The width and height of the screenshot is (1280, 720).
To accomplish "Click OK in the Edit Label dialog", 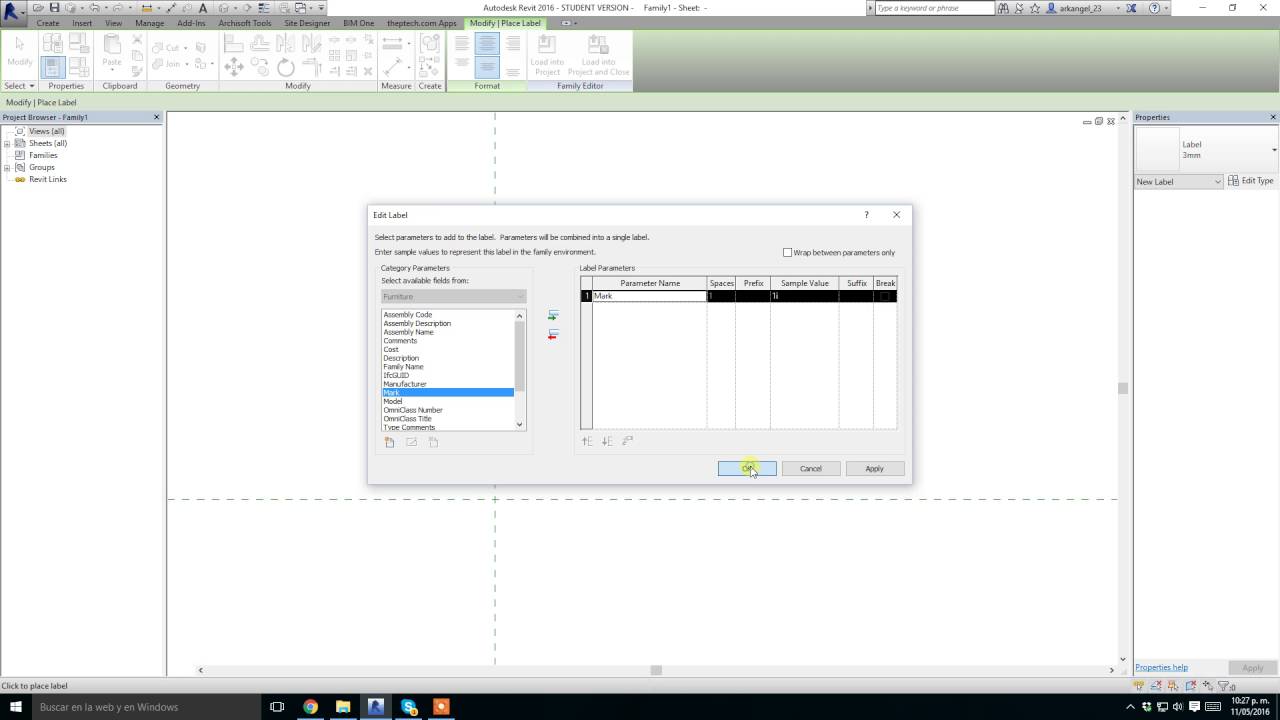I will (747, 468).
